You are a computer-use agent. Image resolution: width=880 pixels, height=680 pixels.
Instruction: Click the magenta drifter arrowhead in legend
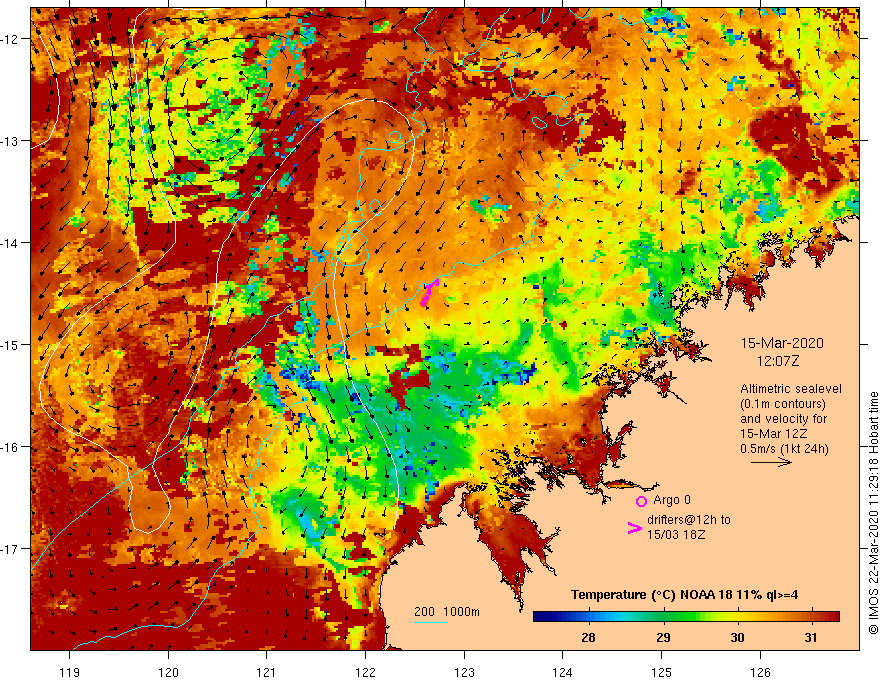(x=634, y=527)
